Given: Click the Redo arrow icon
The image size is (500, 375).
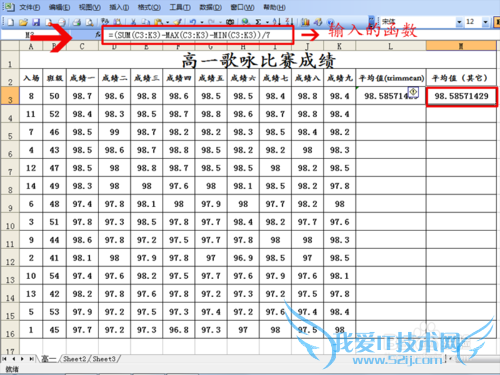Looking at the screenshot, I should pyautogui.click(x=211, y=22).
